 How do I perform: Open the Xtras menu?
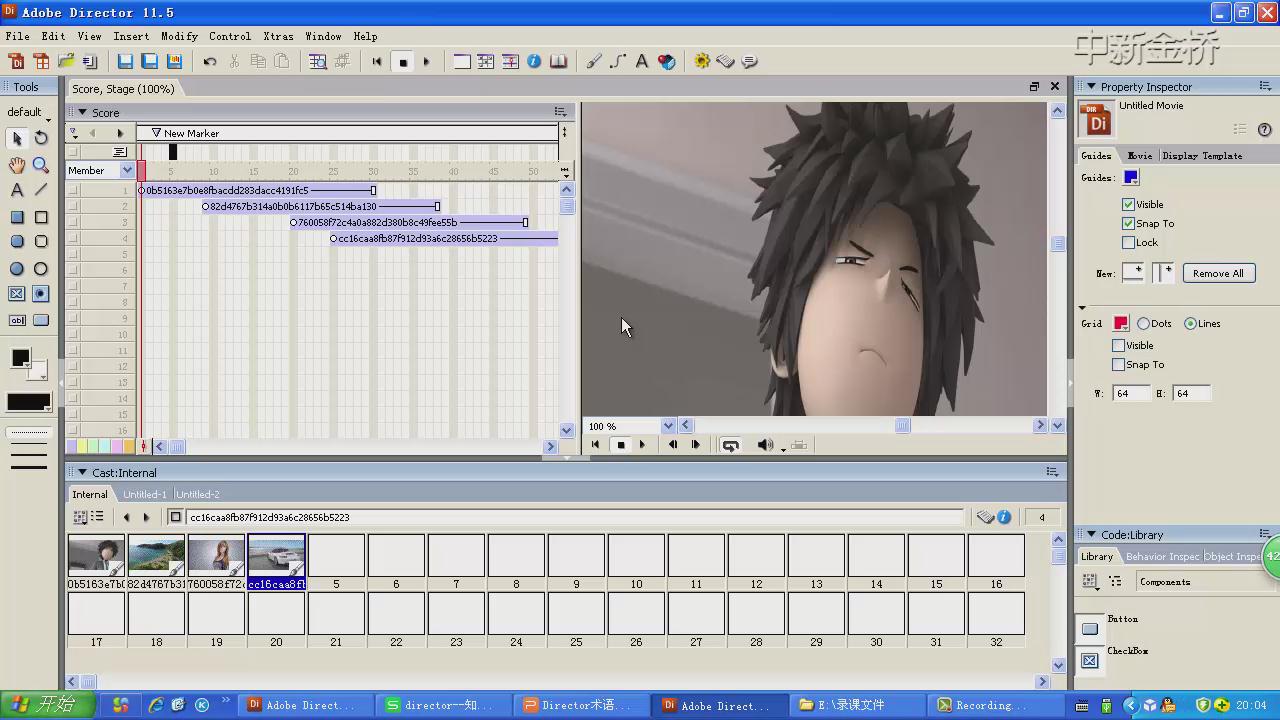[278, 36]
